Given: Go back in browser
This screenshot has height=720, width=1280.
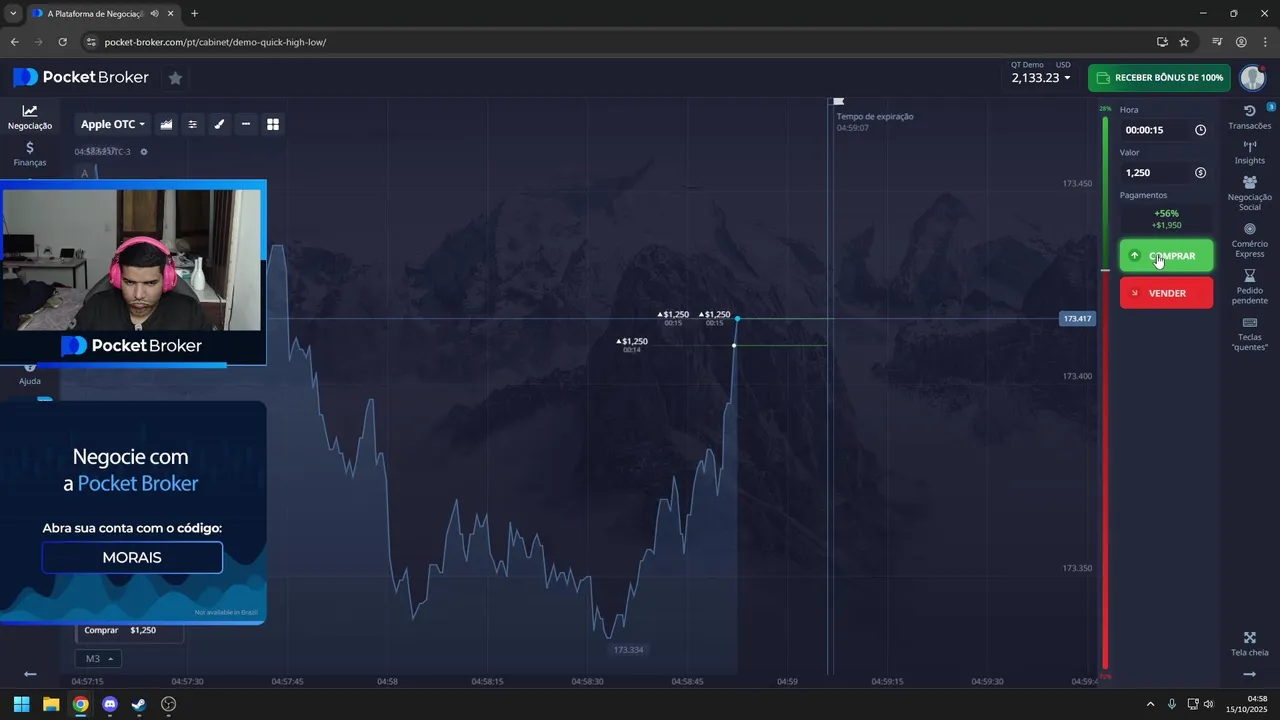Looking at the screenshot, I should coord(14,42).
